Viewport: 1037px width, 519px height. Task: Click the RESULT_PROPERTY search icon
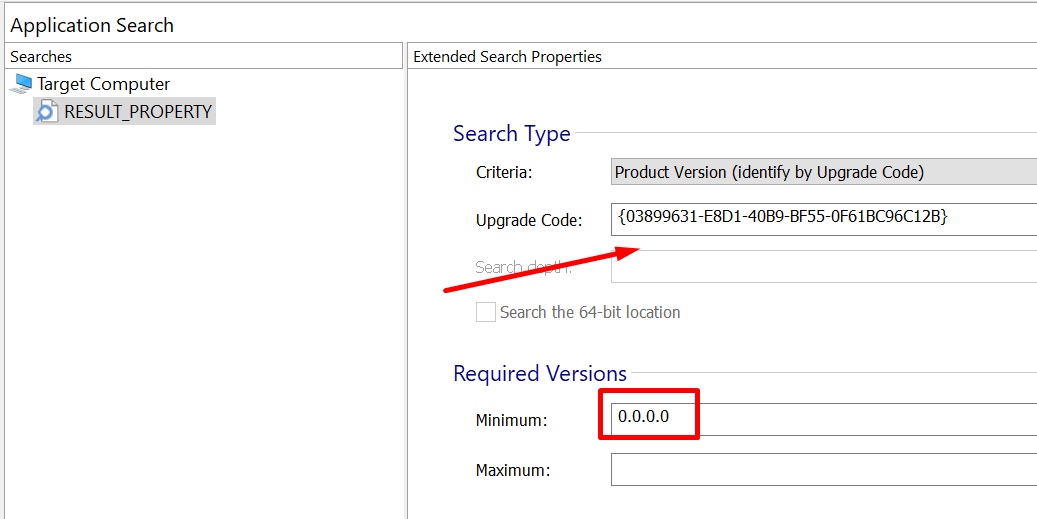[47, 111]
